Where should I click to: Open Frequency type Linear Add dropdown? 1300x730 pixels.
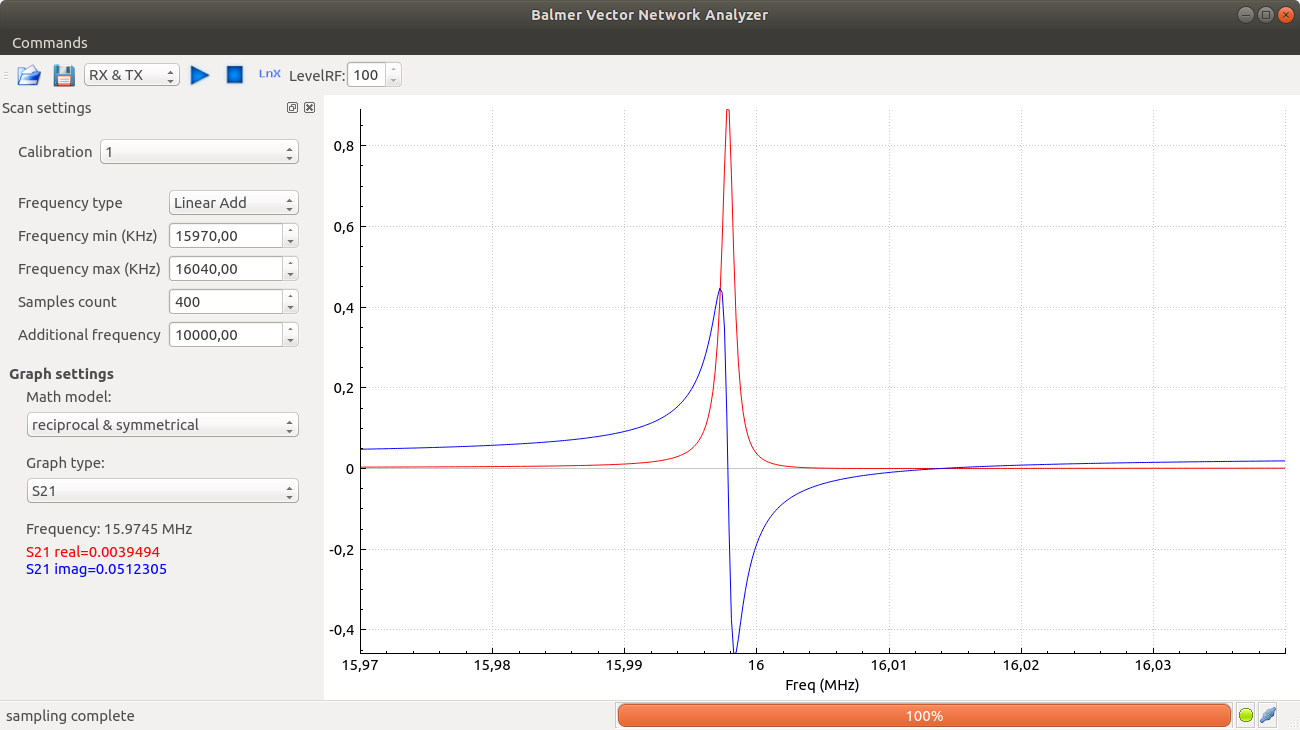tap(234, 203)
